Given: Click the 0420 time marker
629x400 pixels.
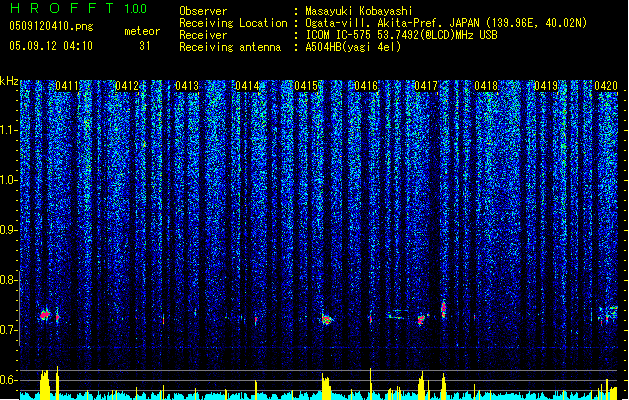Looking at the screenshot, I should point(606,86).
